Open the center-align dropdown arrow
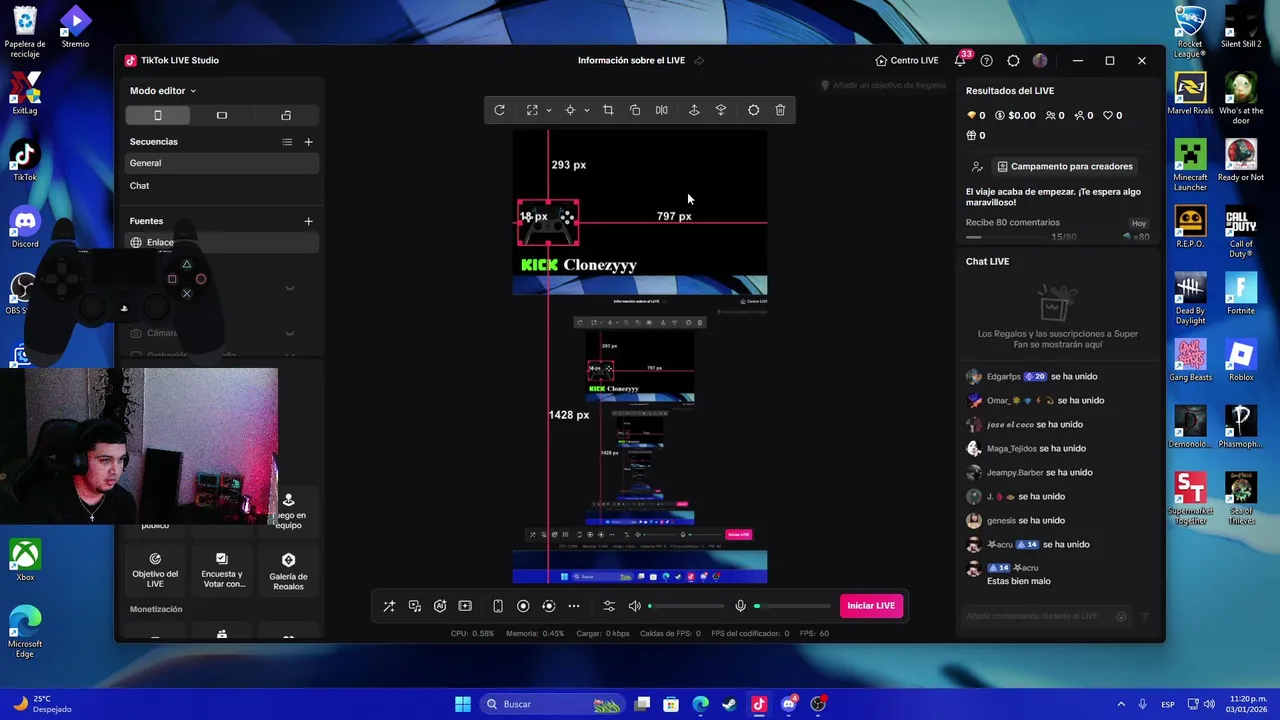This screenshot has height=720, width=1280. coord(586,110)
